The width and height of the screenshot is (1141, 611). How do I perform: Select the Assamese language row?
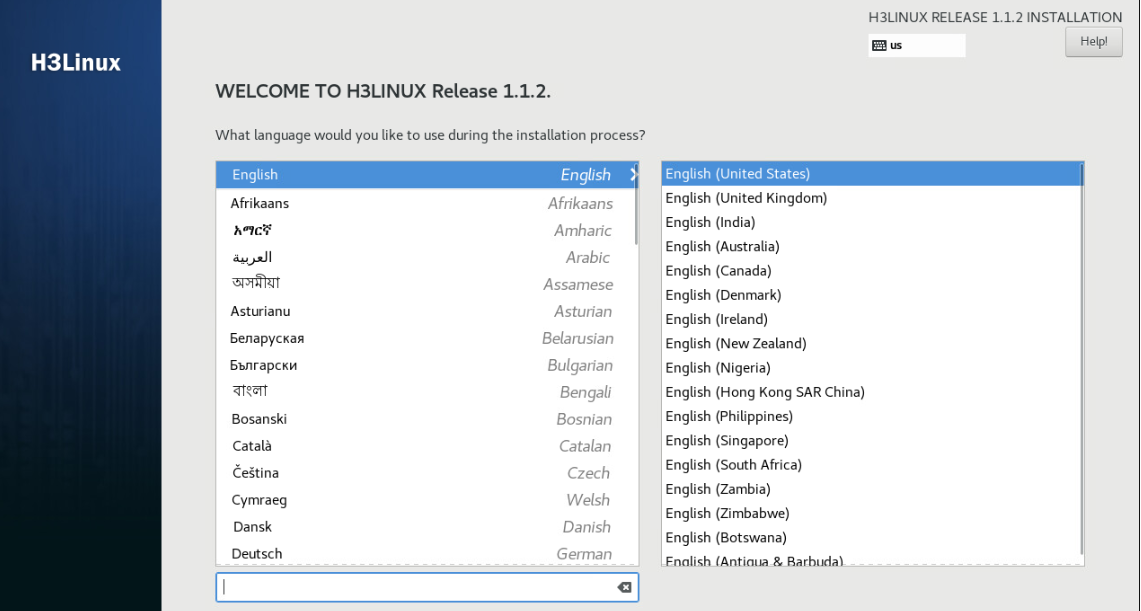(x=427, y=284)
